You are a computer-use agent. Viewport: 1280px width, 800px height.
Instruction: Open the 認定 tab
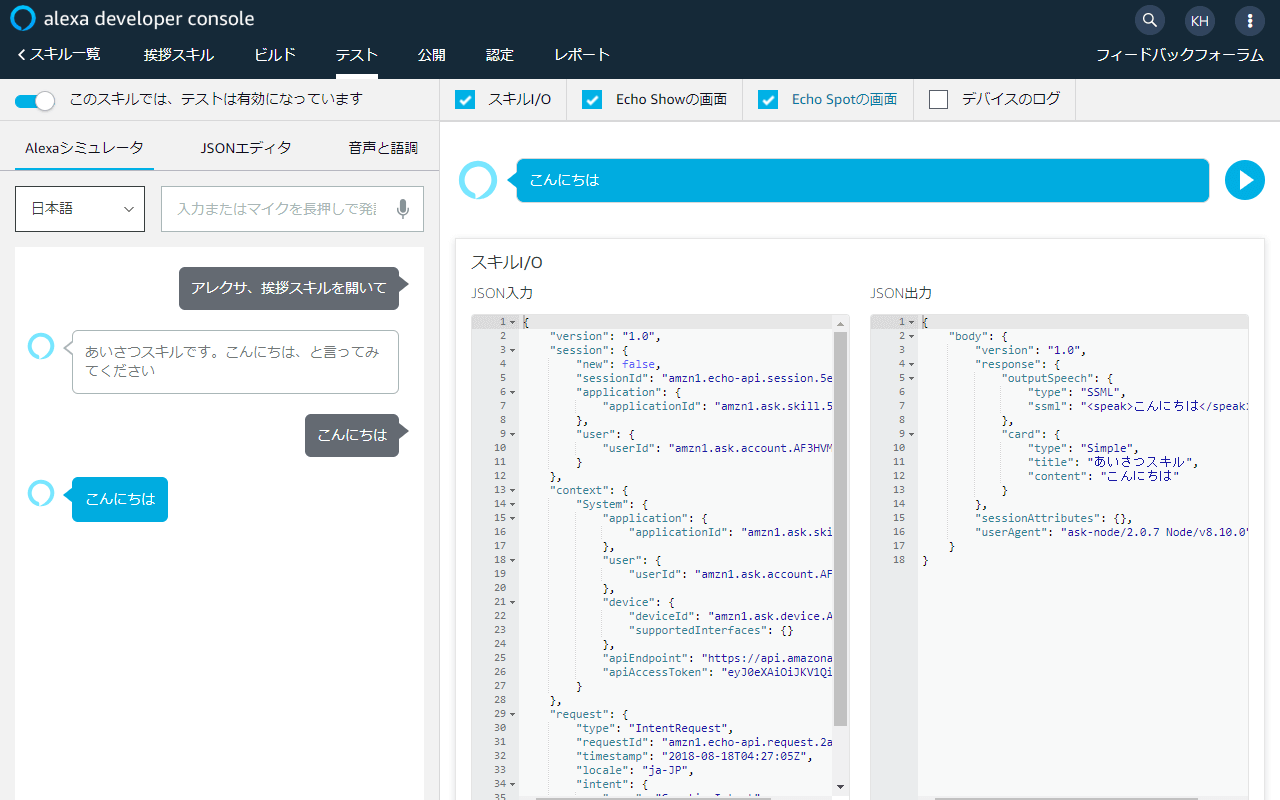coord(500,55)
